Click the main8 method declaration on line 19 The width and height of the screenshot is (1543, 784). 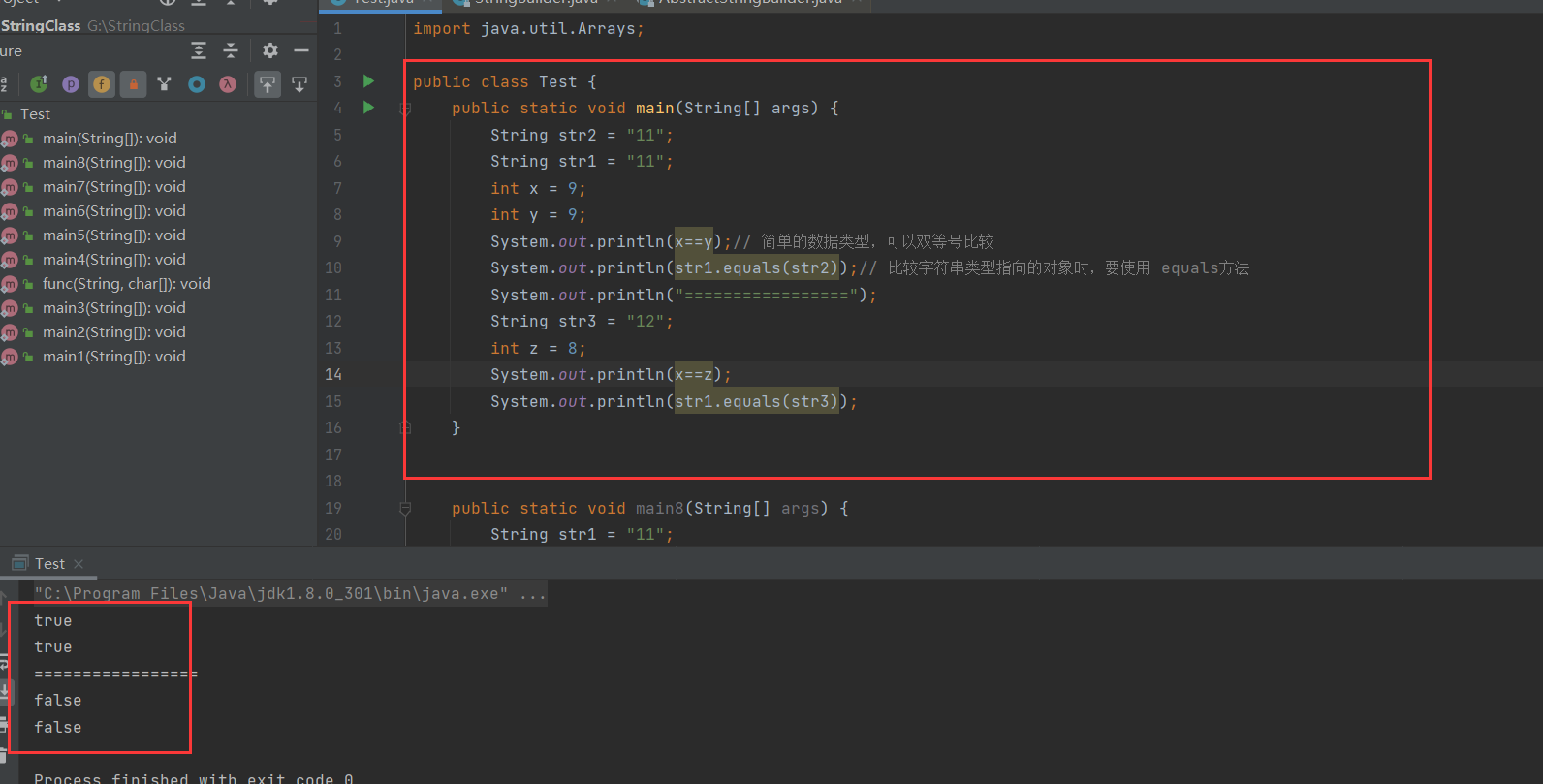649,508
